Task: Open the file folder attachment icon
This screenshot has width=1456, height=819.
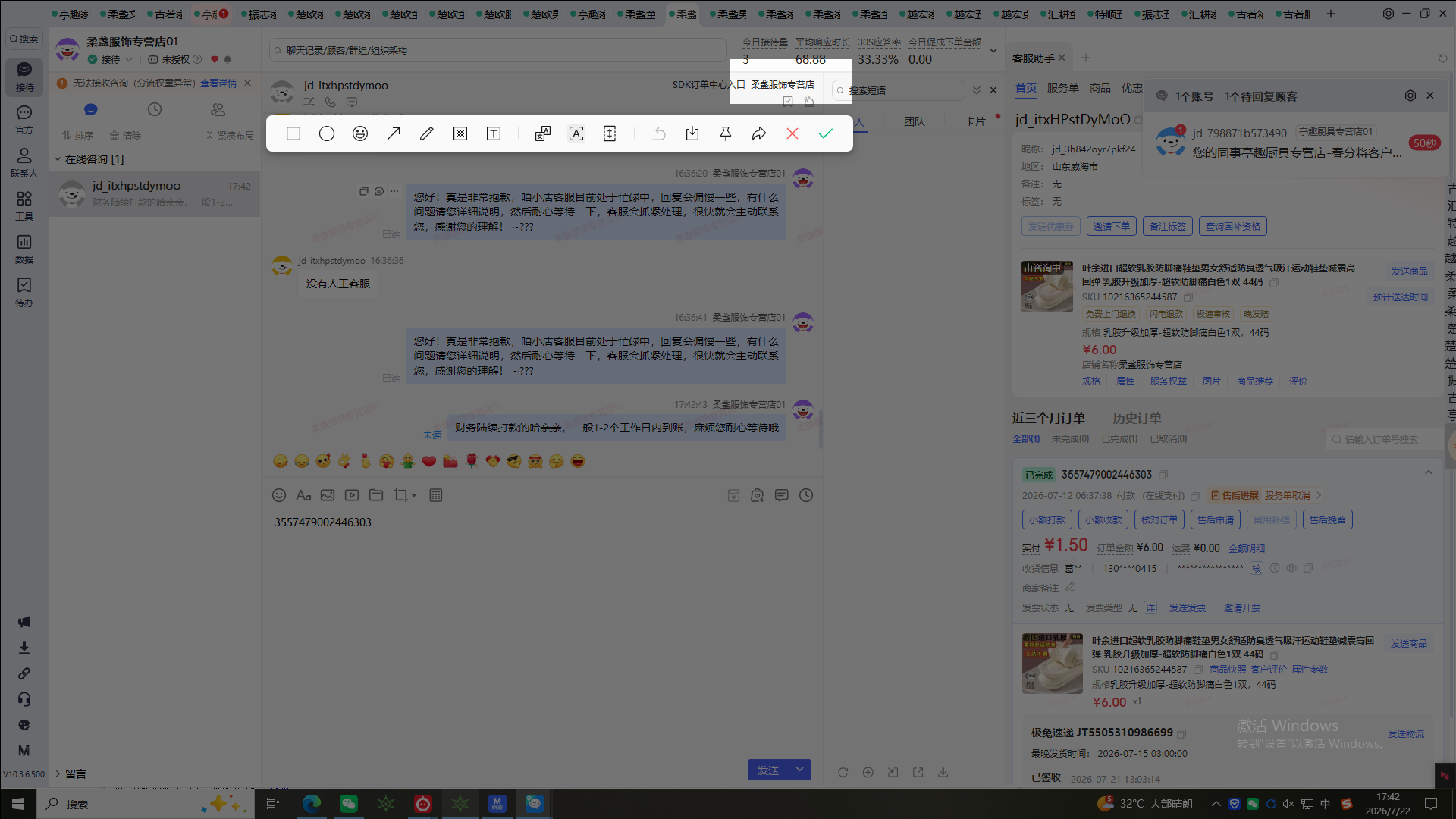Action: pyautogui.click(x=376, y=495)
